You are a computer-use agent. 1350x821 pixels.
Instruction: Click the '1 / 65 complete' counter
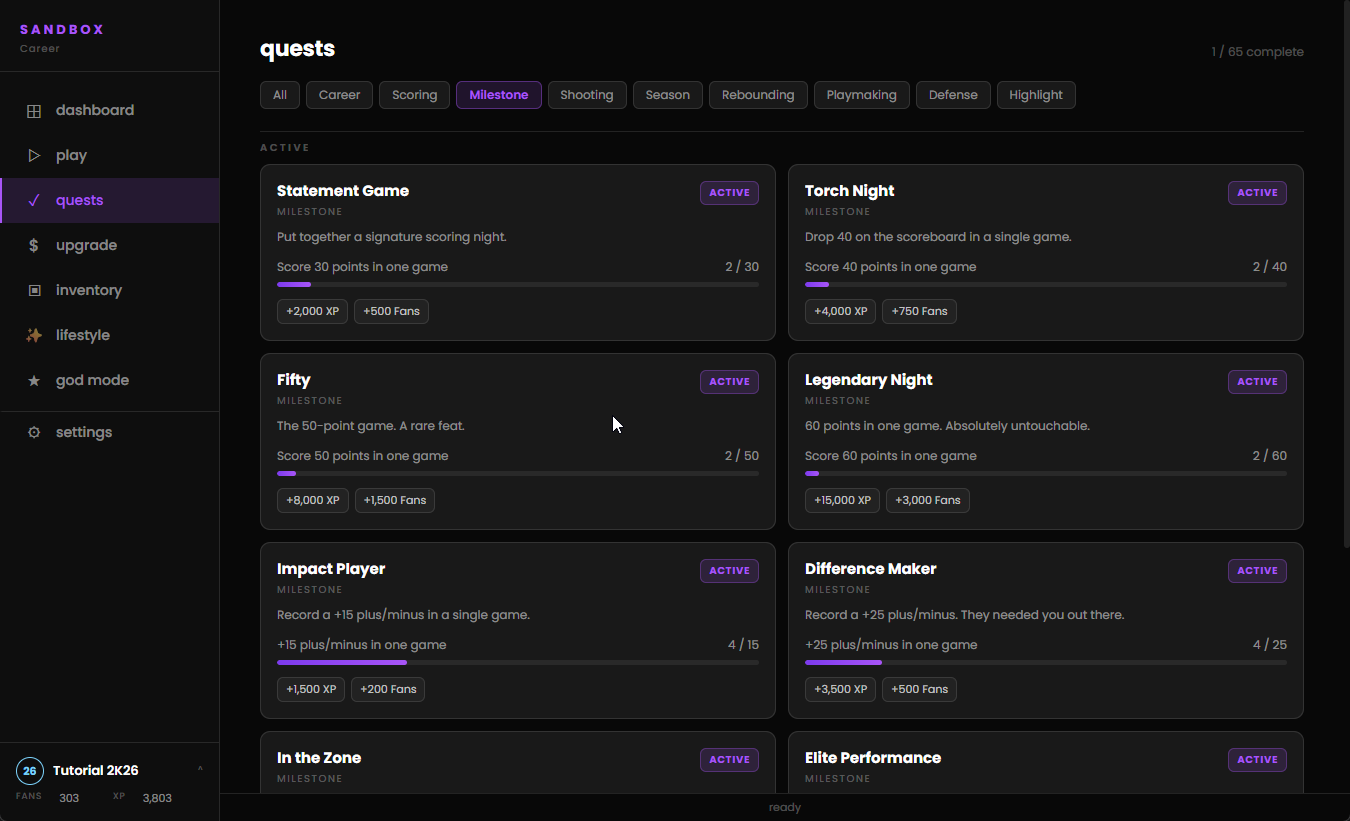click(1257, 52)
